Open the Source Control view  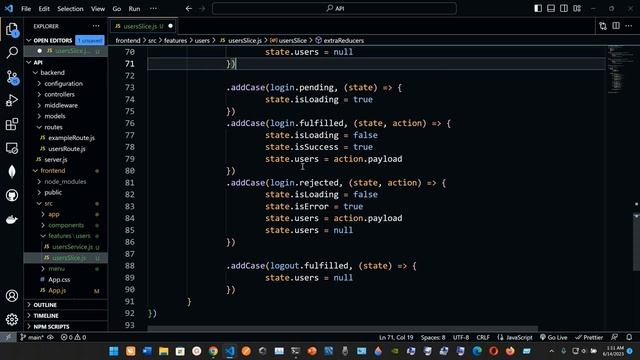[x=12, y=77]
